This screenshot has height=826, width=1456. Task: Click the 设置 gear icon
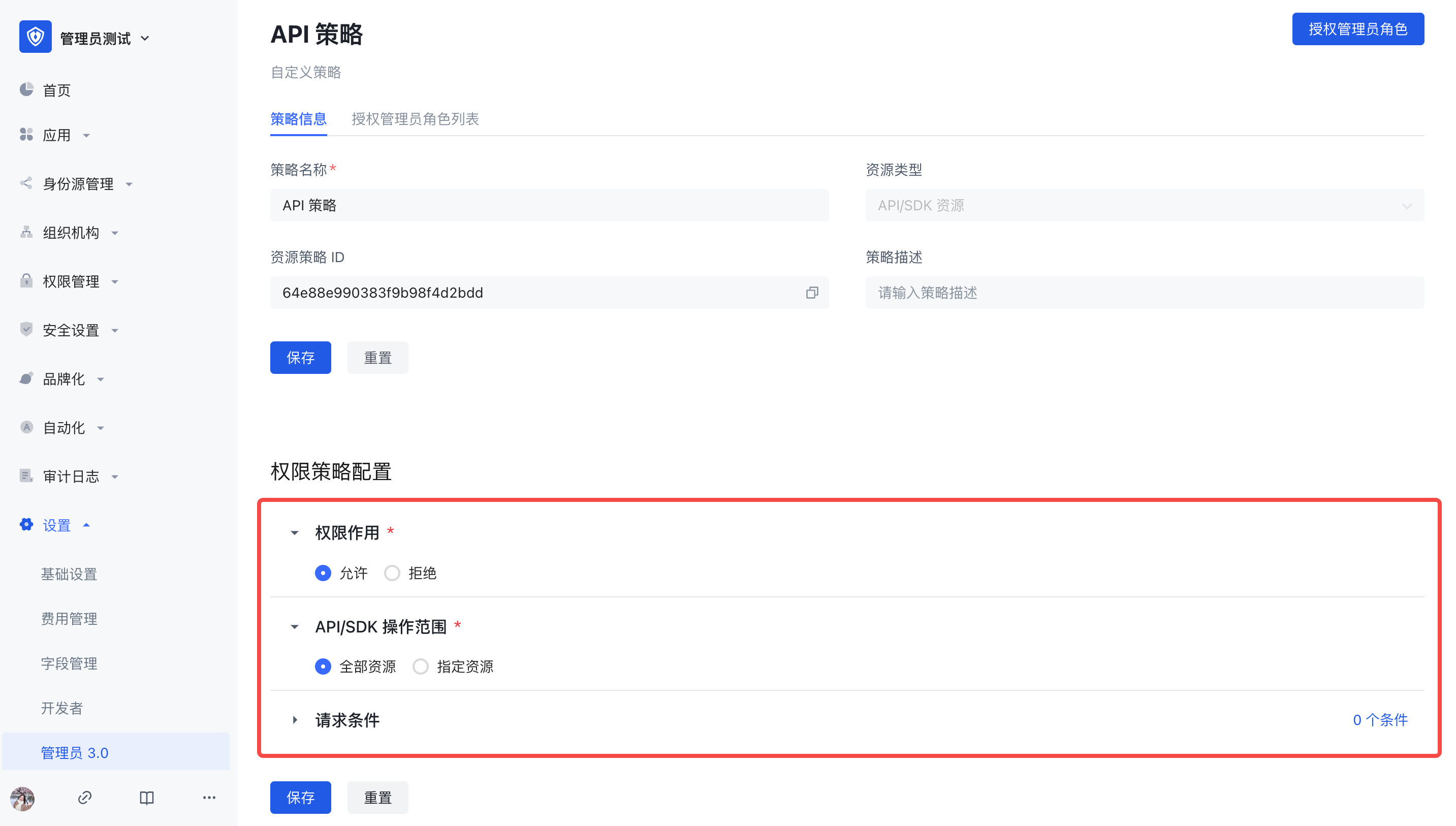point(26,525)
